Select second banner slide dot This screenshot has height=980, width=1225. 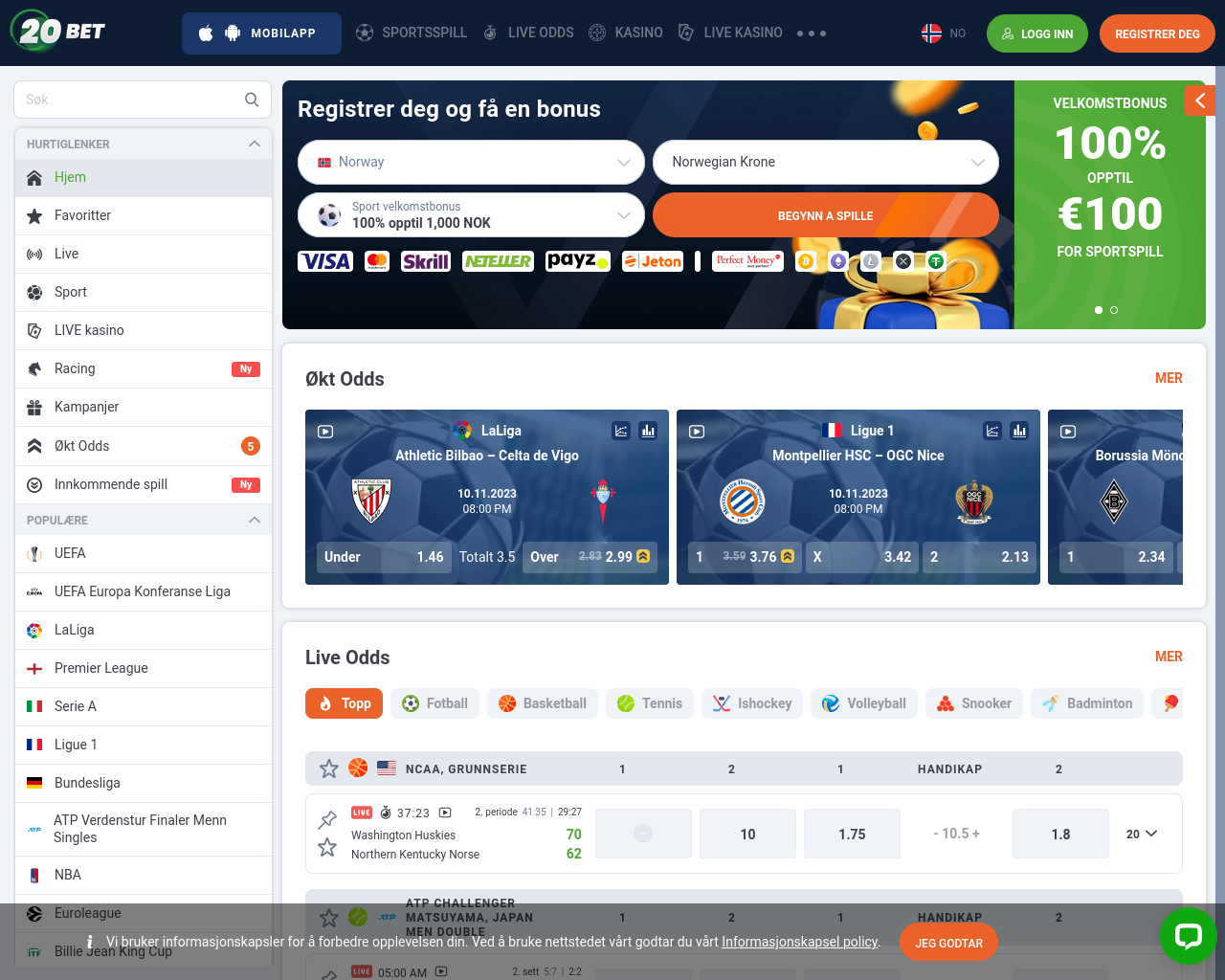(1114, 310)
